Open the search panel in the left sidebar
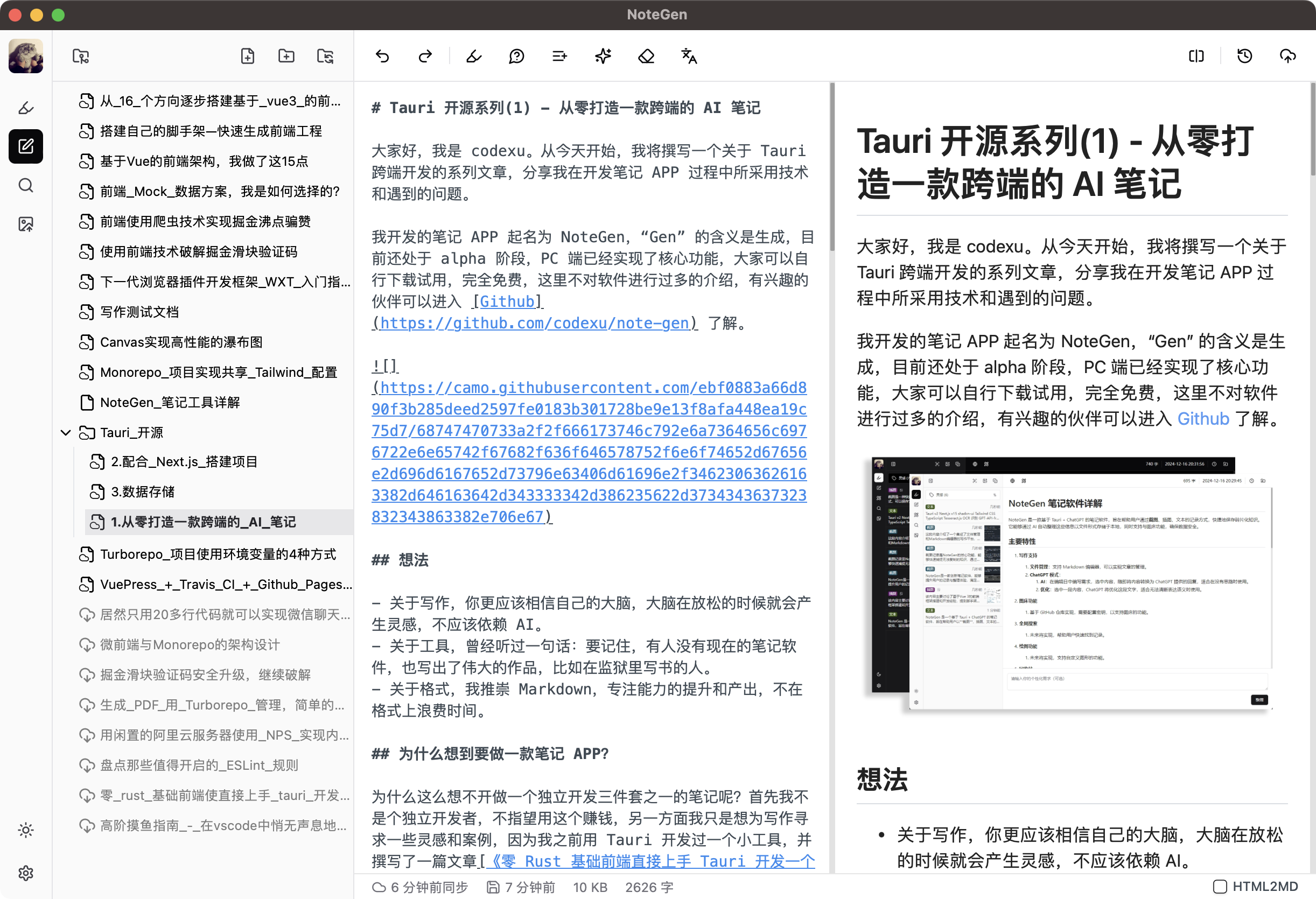This screenshot has height=899, width=1316. tap(25, 186)
